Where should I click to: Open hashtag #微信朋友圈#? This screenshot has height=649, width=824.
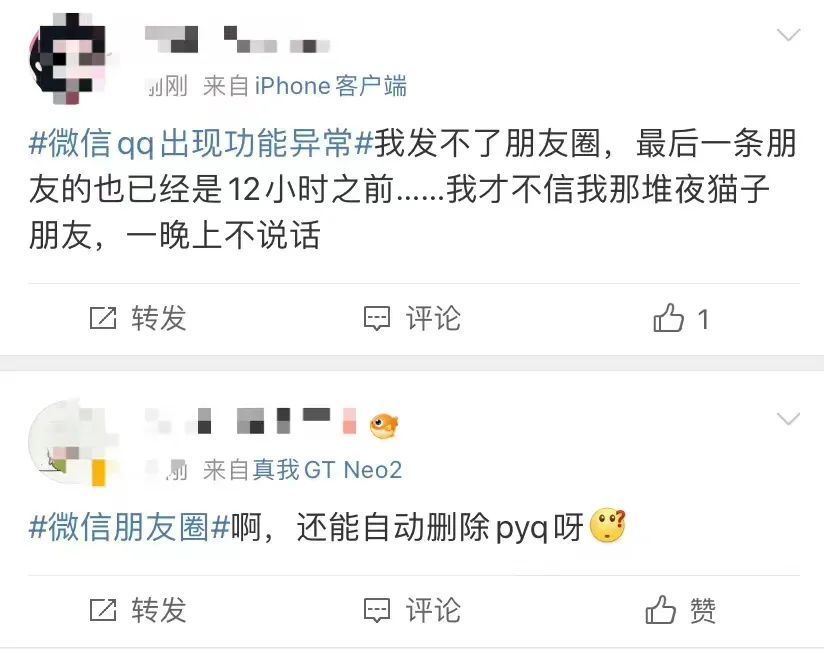tap(130, 527)
